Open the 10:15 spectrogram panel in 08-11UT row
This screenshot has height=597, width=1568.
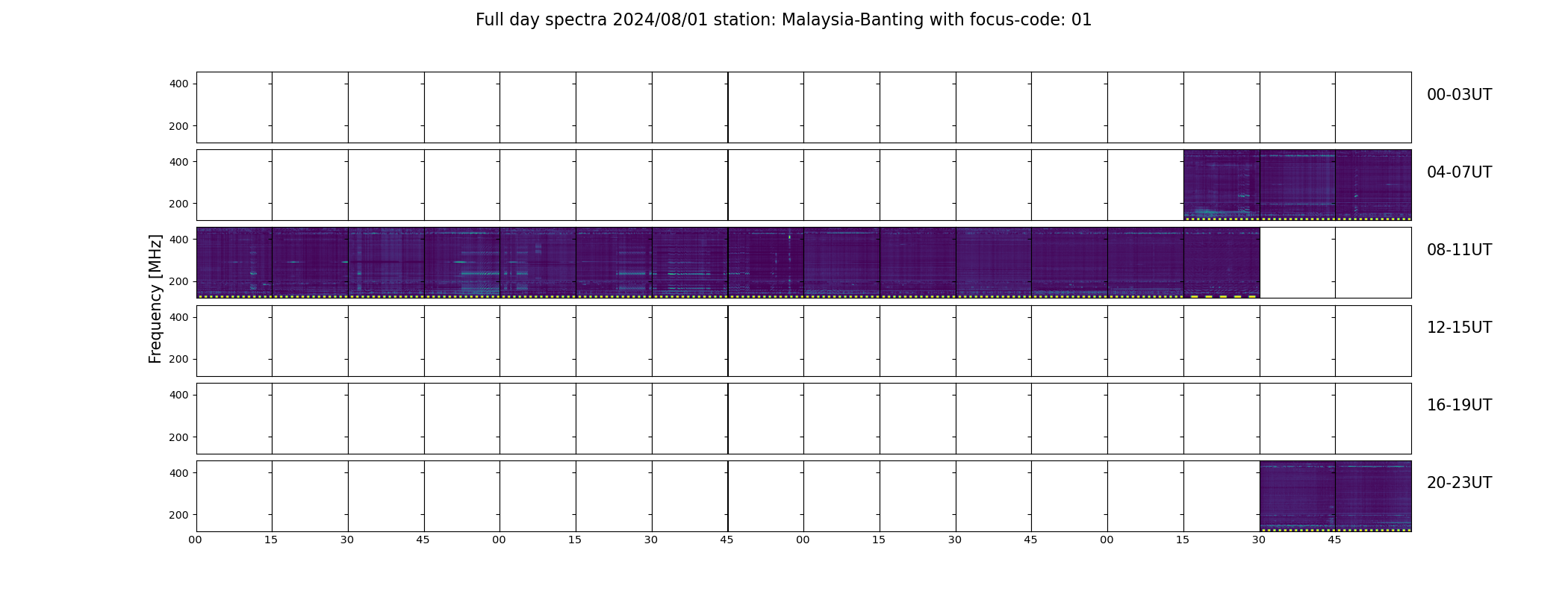pos(918,263)
